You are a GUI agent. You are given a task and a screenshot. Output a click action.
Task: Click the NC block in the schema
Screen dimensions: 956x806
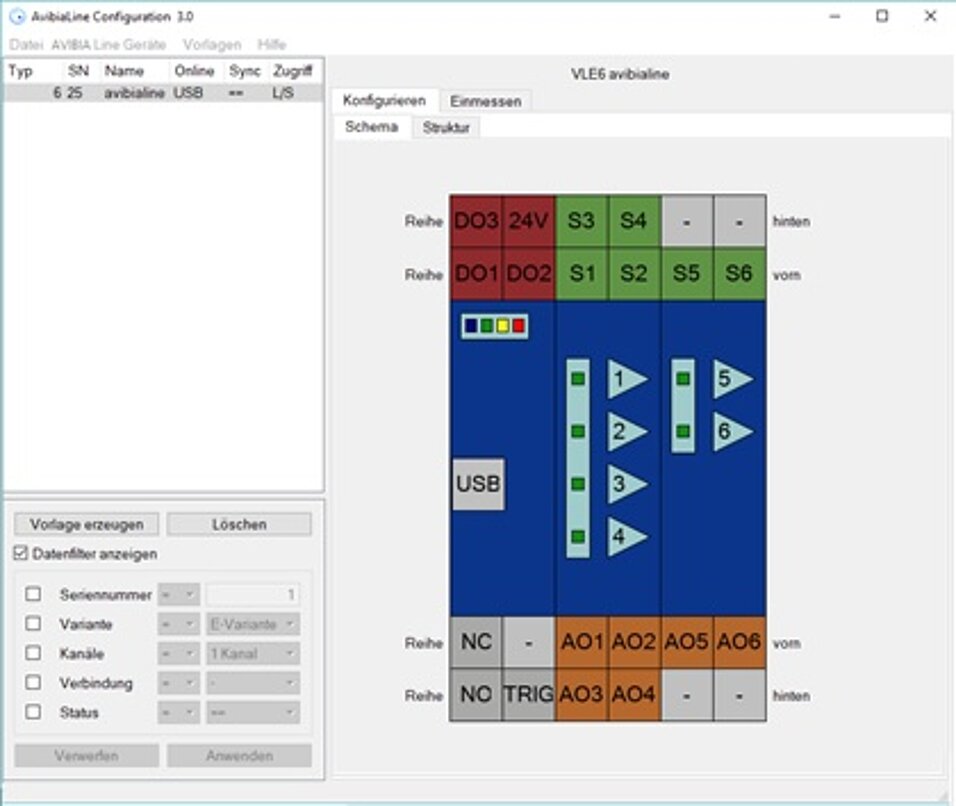pyautogui.click(x=477, y=642)
